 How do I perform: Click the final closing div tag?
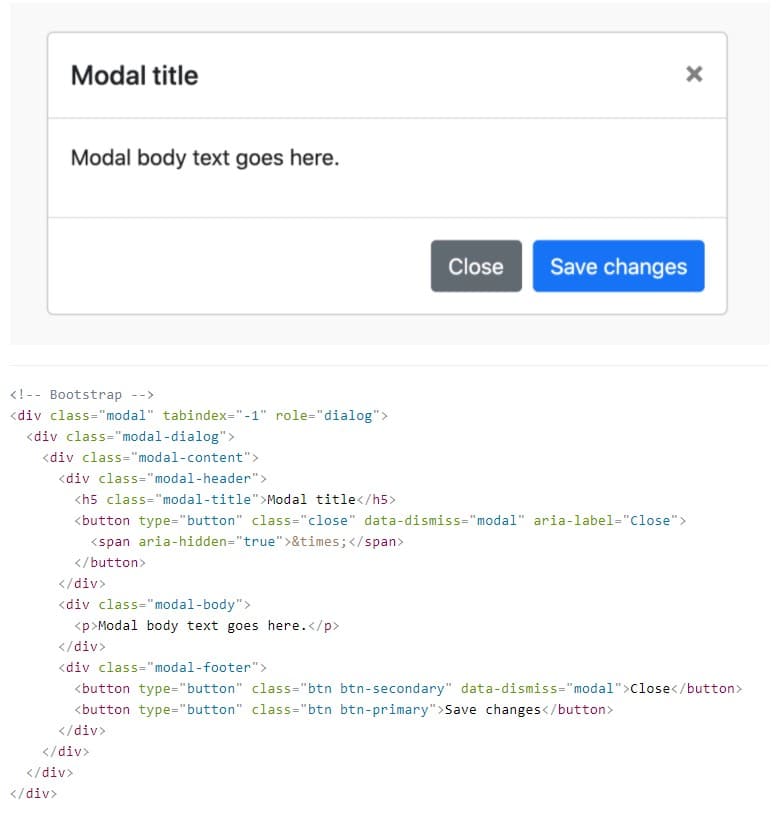(x=33, y=793)
